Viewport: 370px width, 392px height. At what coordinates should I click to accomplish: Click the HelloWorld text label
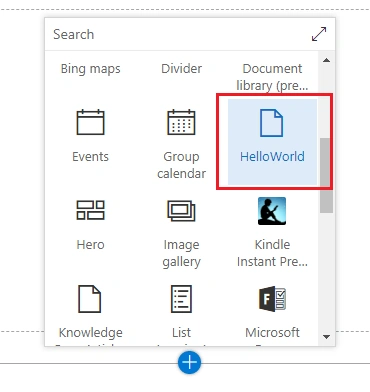tap(272, 156)
